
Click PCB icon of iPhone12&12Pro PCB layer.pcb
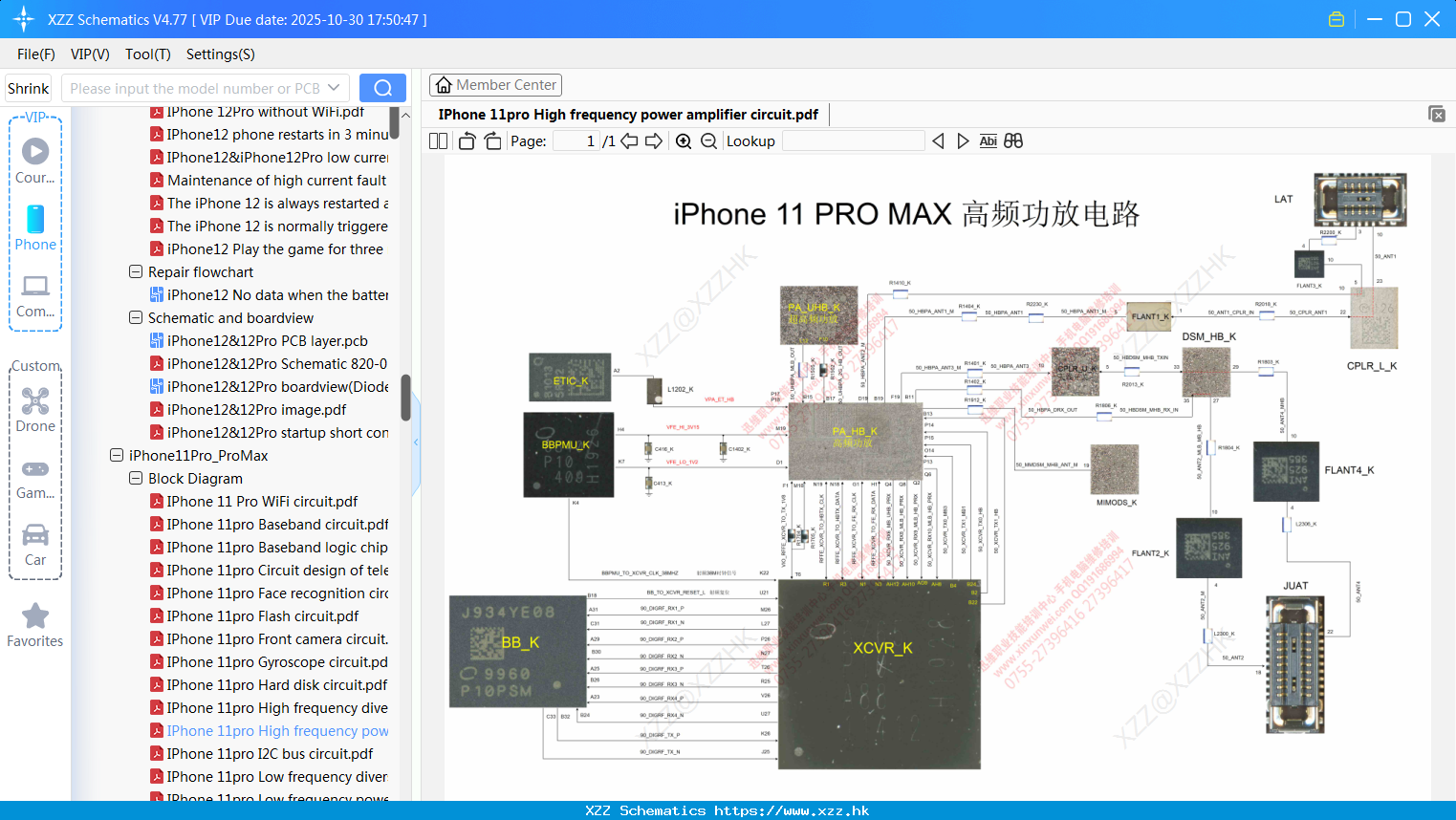click(156, 340)
